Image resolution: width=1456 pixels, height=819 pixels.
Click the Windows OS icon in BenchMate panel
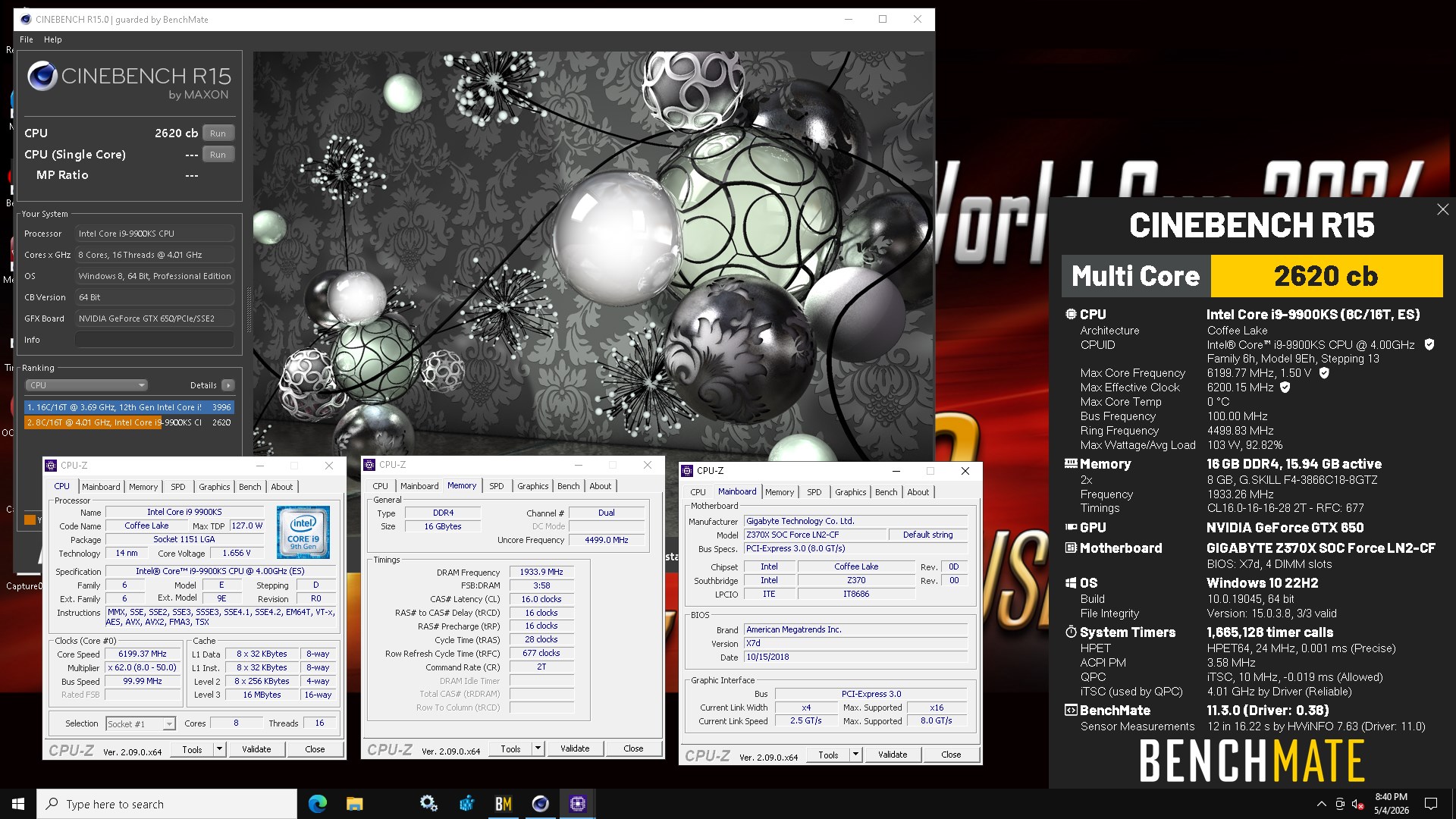[x=1071, y=582]
